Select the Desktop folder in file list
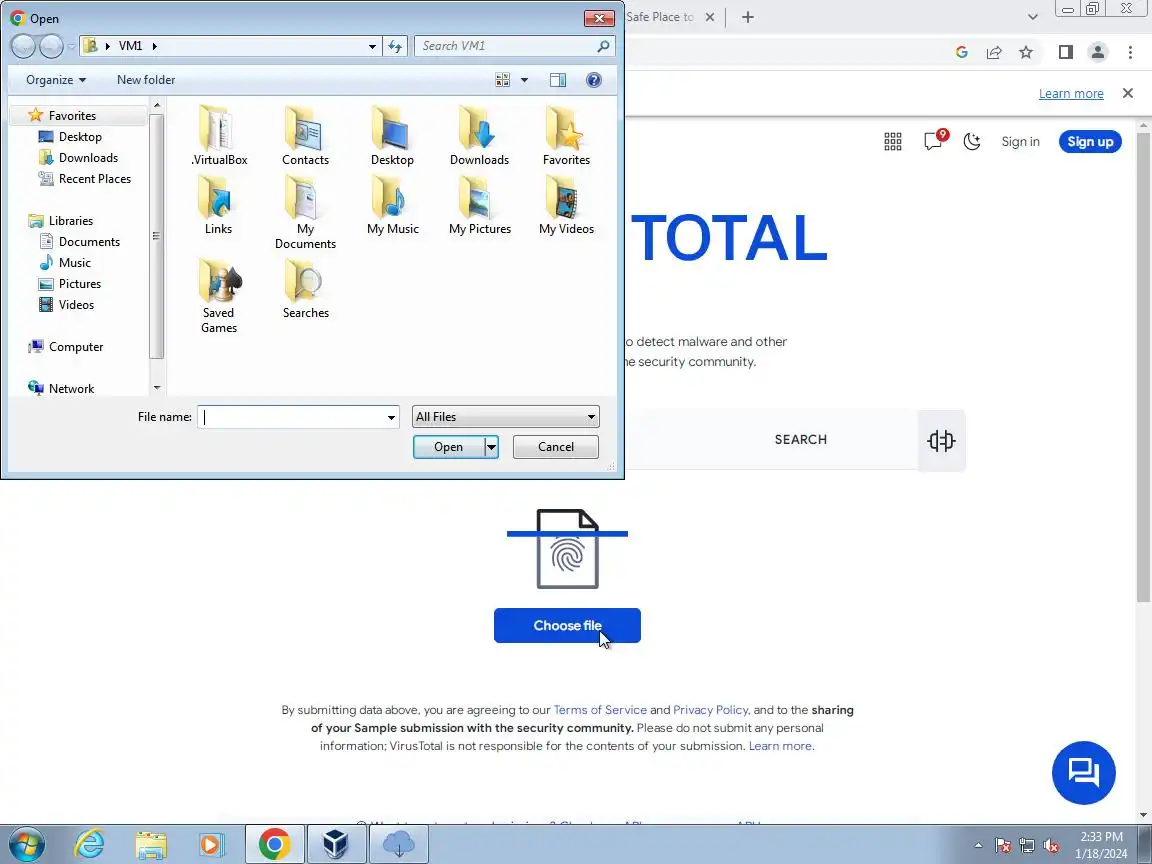The height and width of the screenshot is (864, 1152). pos(392,136)
